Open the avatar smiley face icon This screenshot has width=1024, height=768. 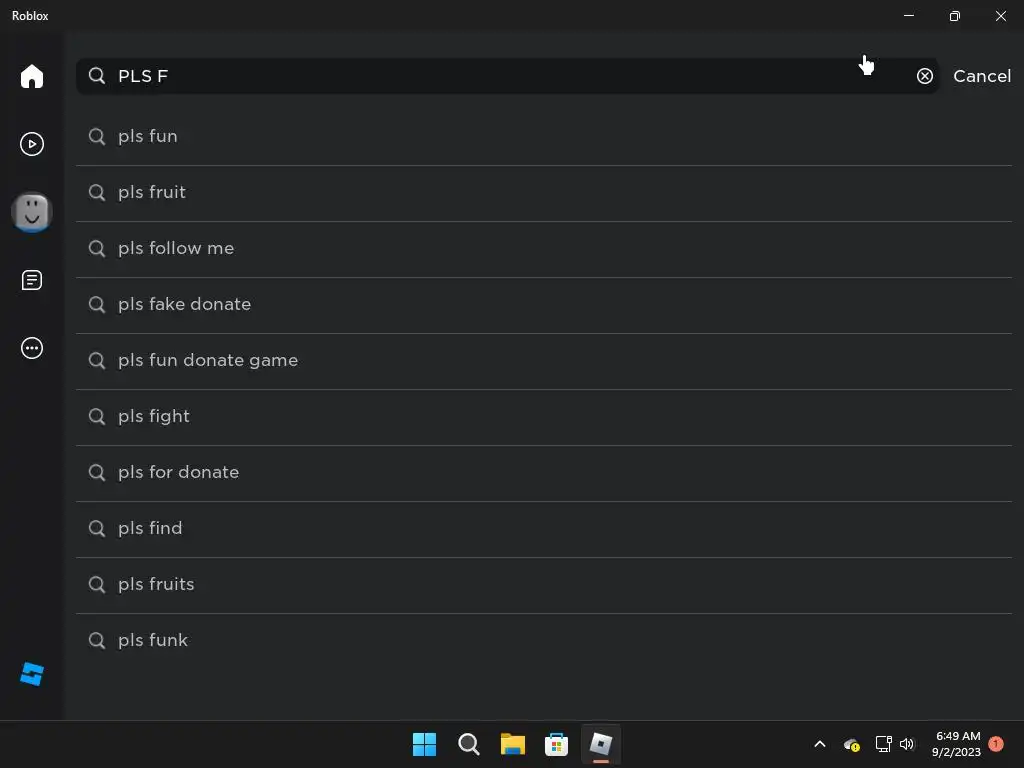[31, 212]
